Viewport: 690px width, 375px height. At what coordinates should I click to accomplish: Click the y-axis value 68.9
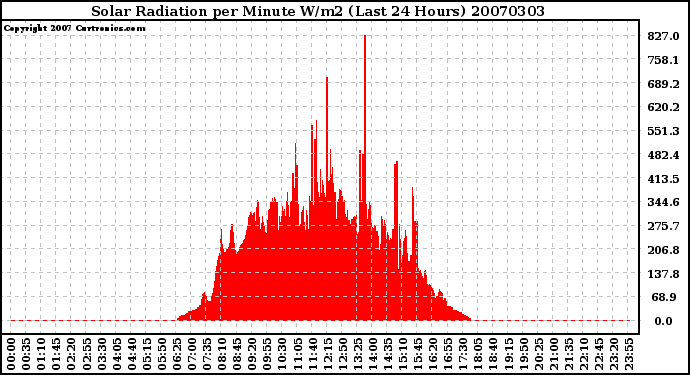pos(664,298)
